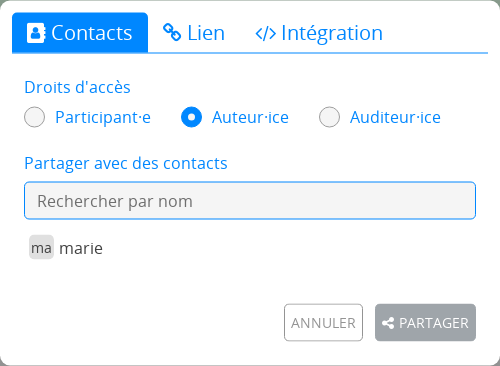Click the address book icon on Contacts tab

pos(36,33)
